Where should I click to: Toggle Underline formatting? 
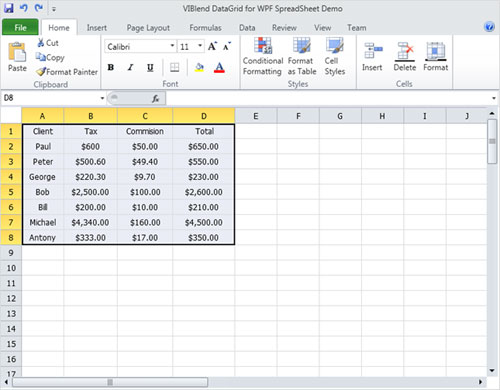(x=150, y=68)
